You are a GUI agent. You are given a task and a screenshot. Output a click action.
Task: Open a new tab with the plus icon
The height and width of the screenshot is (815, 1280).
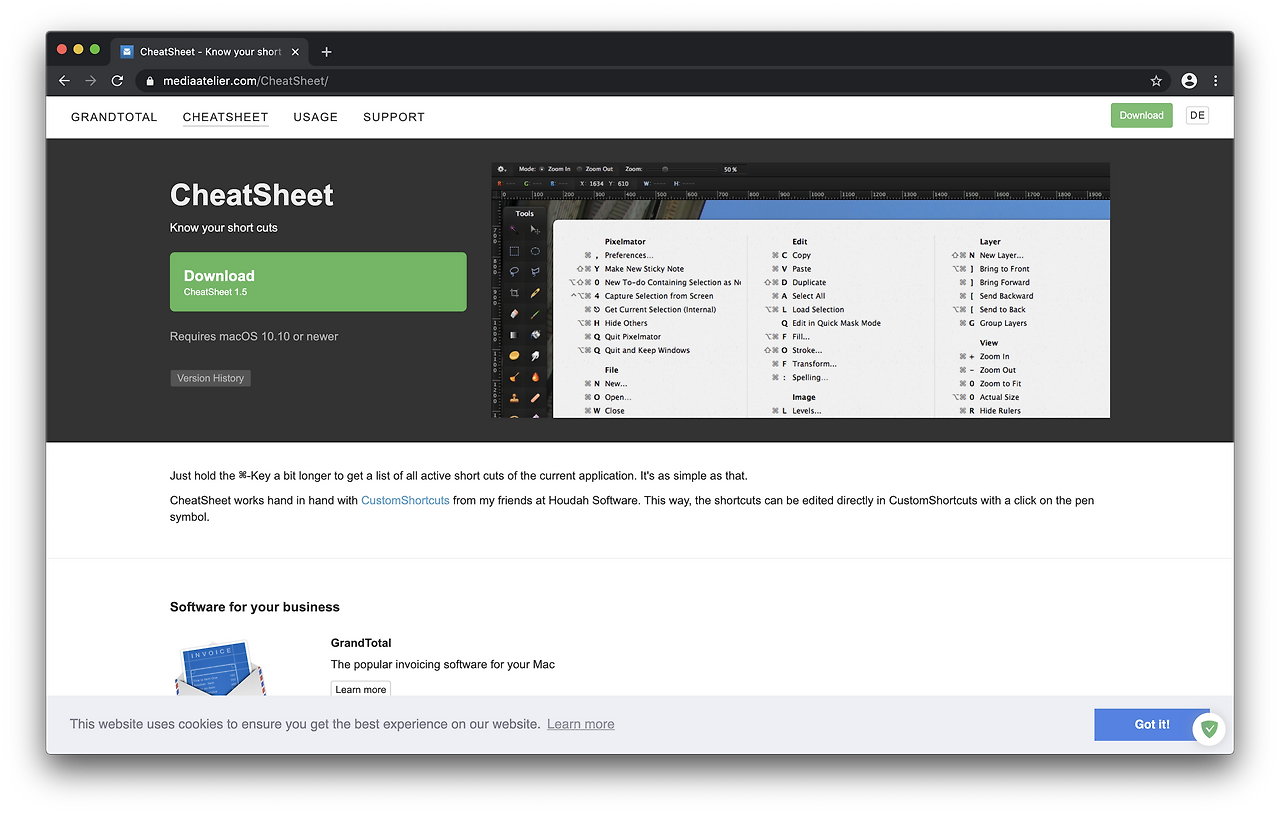pyautogui.click(x=326, y=52)
